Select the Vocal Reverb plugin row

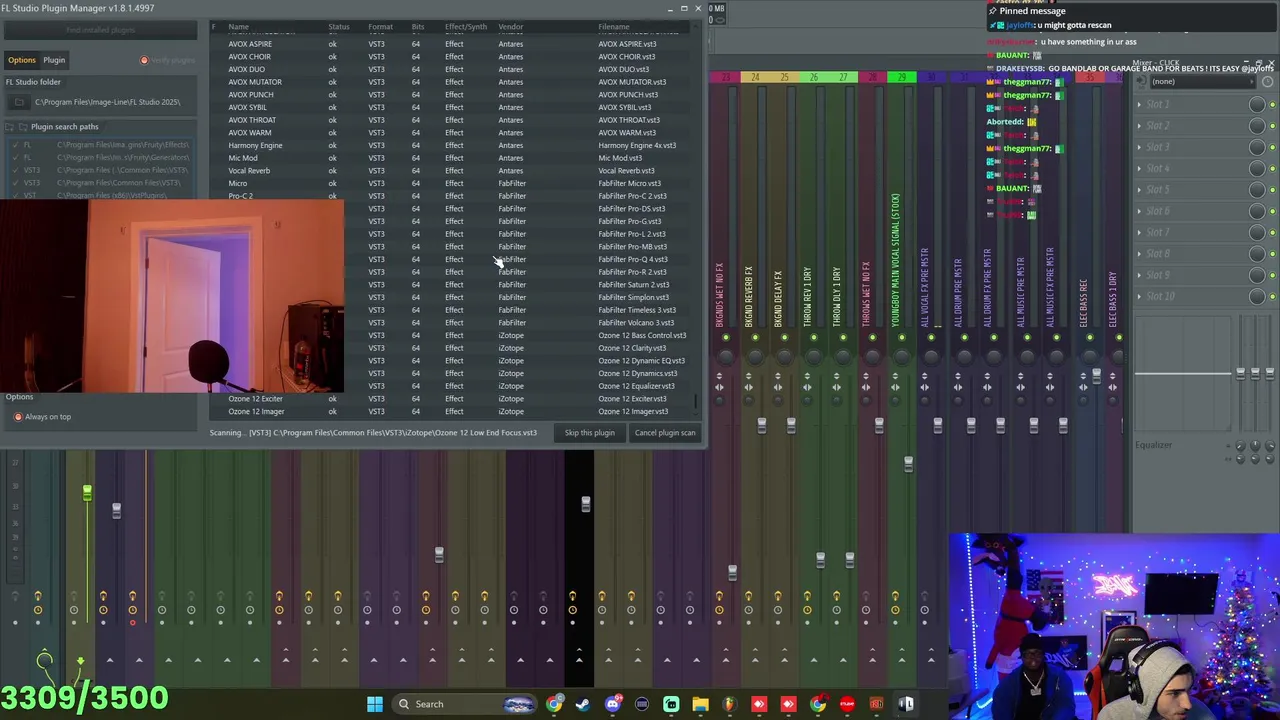click(x=452, y=171)
